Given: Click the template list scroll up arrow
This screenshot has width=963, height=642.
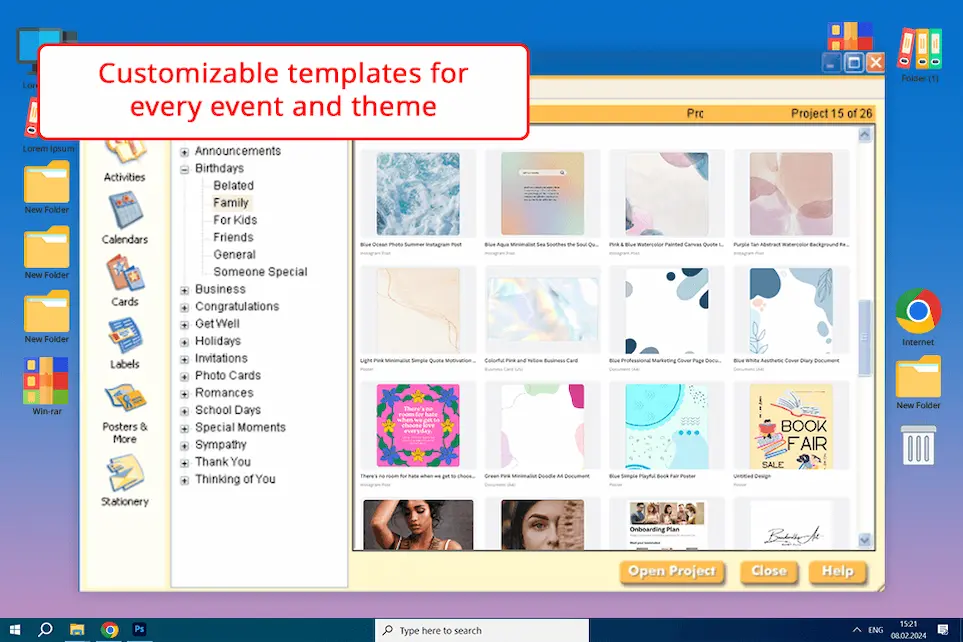Looking at the screenshot, I should 864,135.
